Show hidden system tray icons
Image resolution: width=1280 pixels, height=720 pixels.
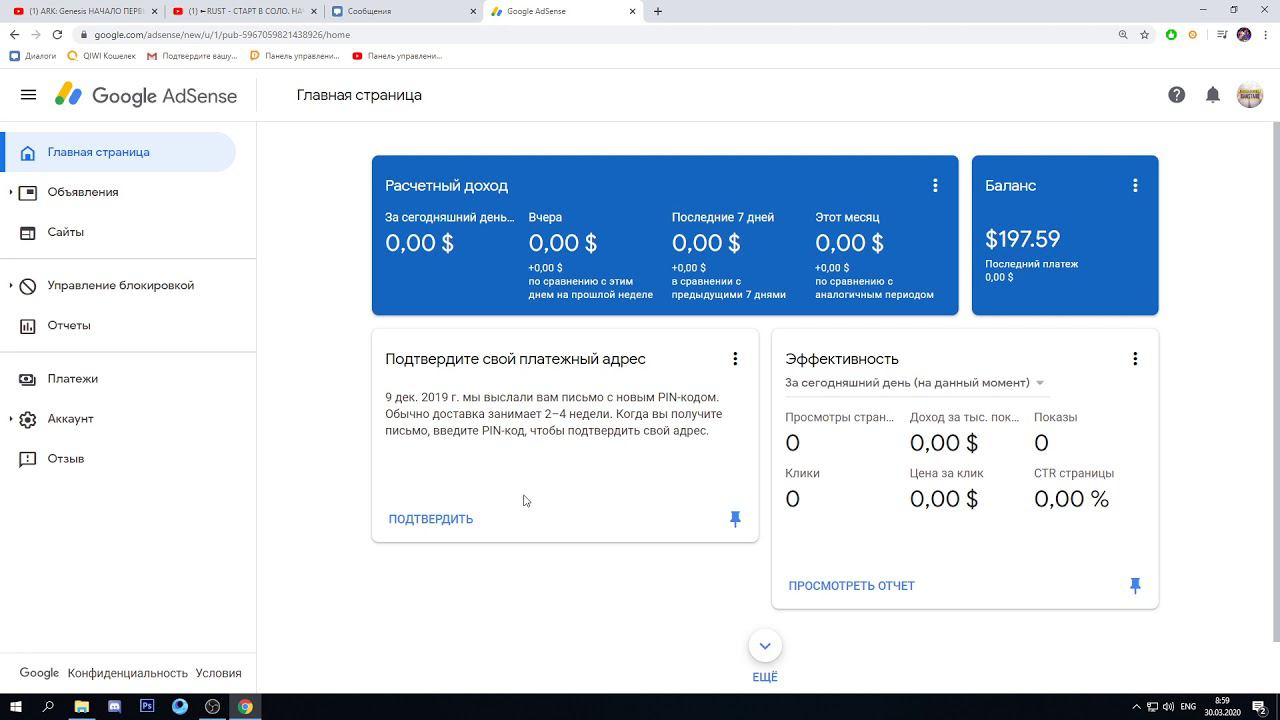1135,706
